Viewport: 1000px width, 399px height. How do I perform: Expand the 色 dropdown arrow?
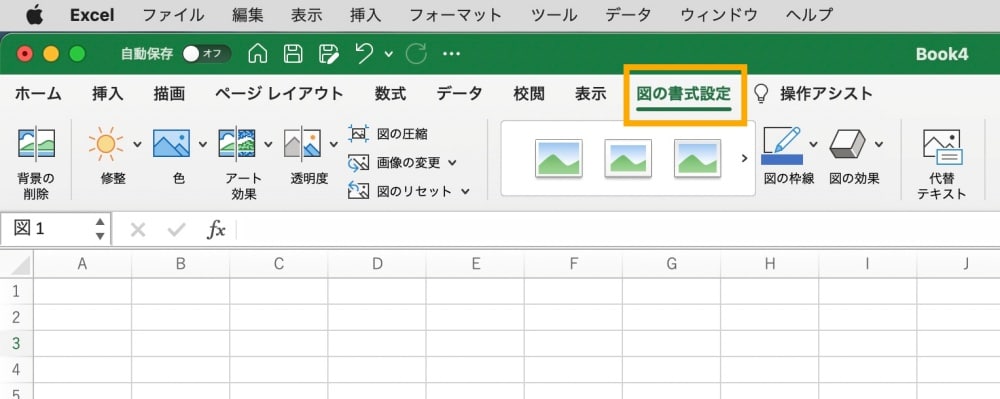coord(203,144)
